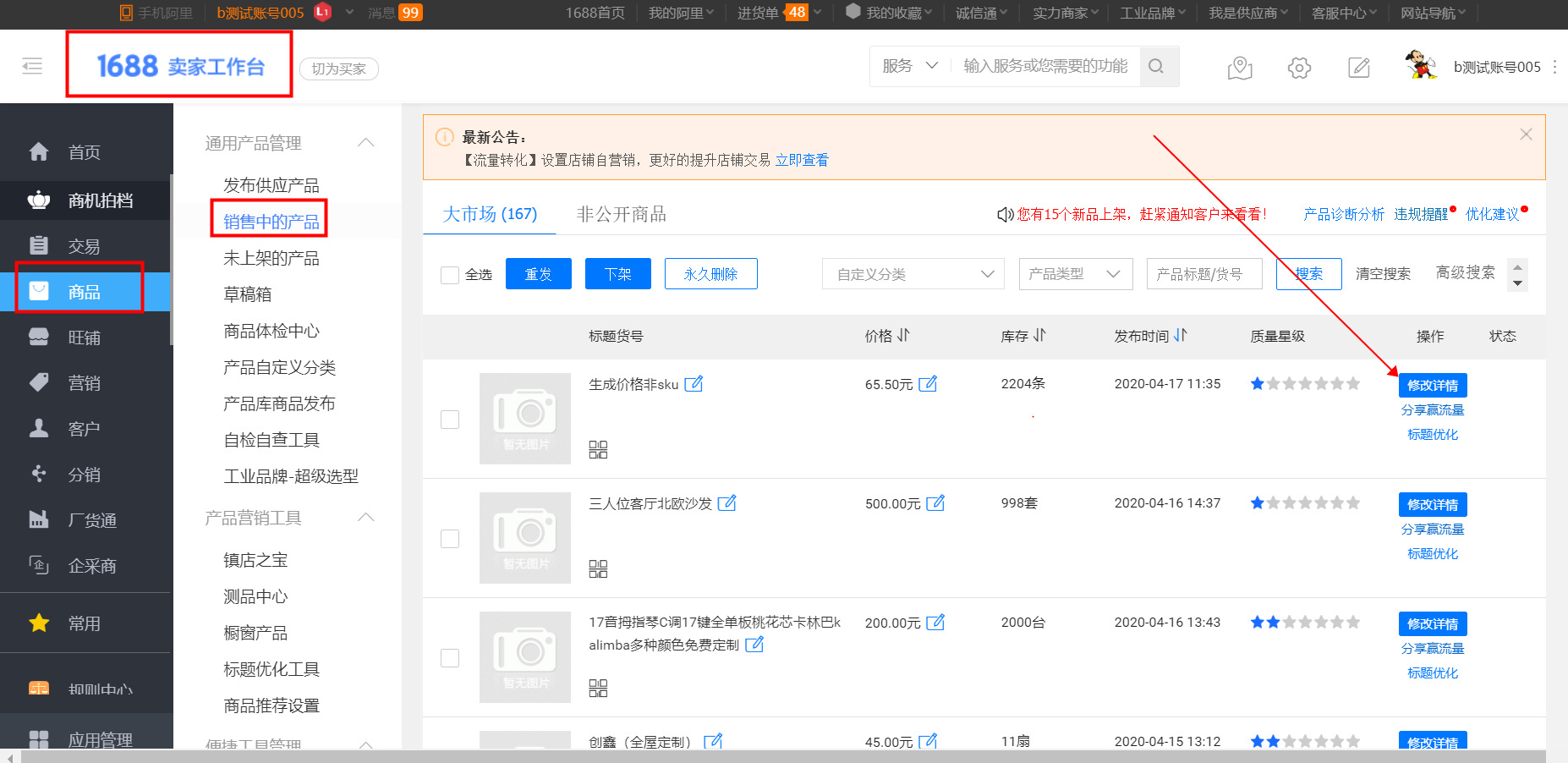Image resolution: width=1568 pixels, height=763 pixels.
Task: Click the star rating of 生成价格非sku
Action: [1304, 383]
